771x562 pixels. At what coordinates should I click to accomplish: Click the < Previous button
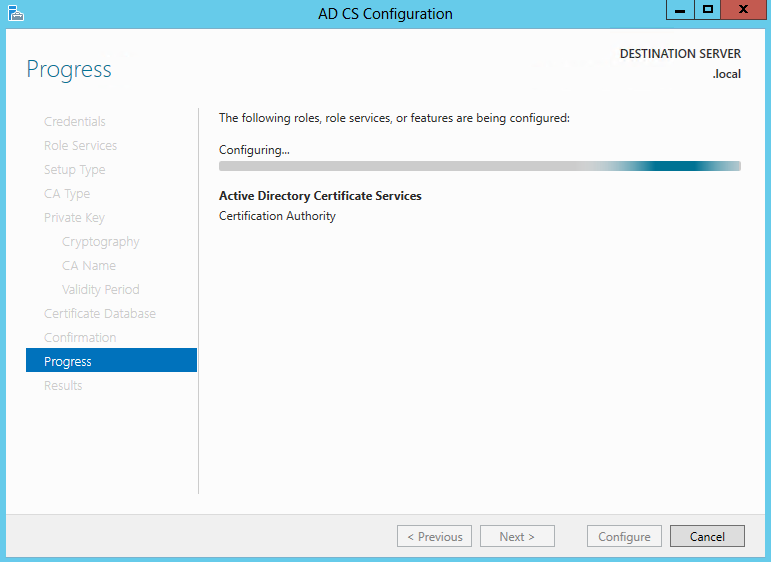(434, 536)
